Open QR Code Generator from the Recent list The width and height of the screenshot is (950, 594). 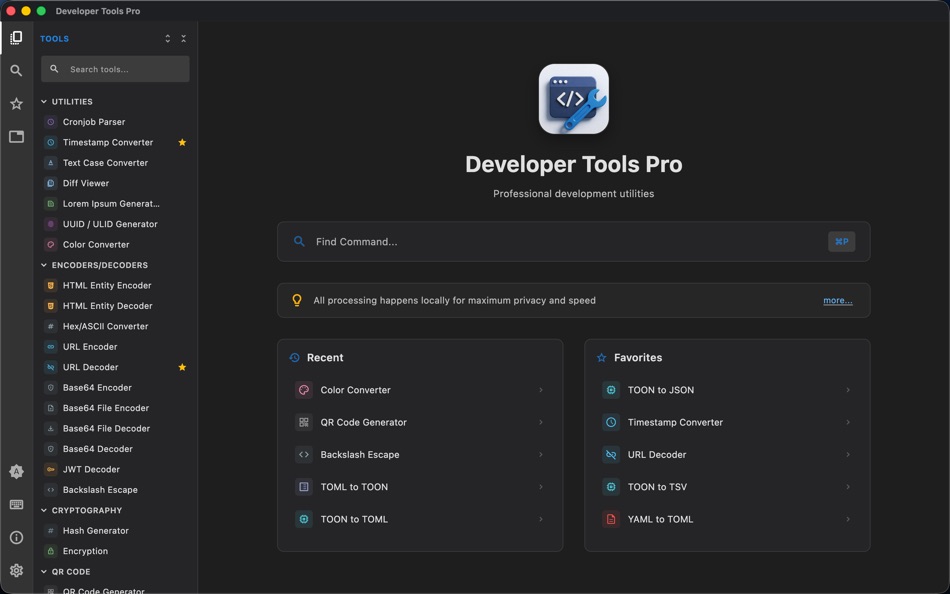tap(364, 422)
